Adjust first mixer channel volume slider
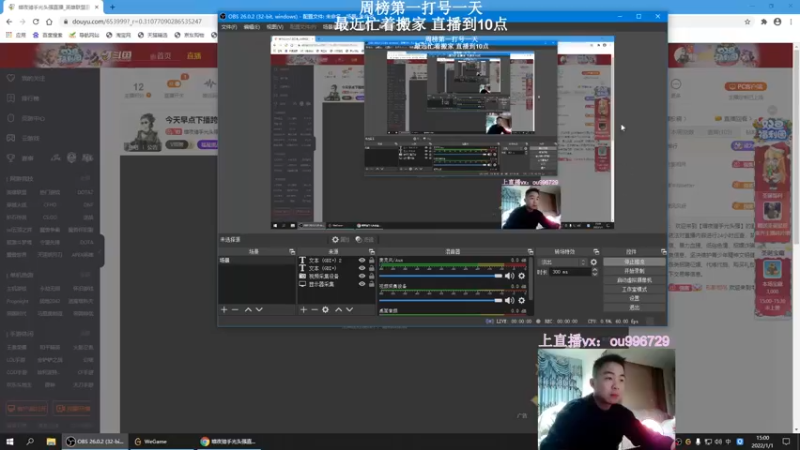 [441, 276]
